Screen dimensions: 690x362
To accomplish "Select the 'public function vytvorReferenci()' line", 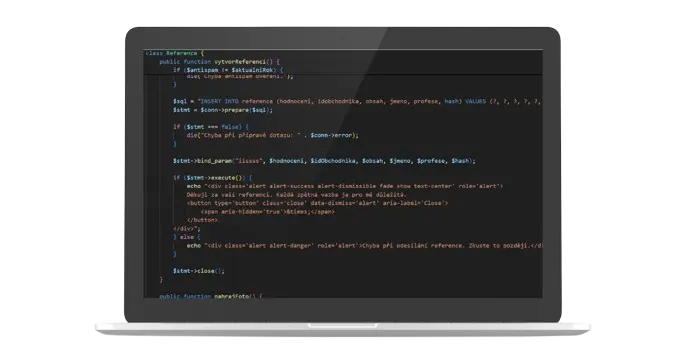I will point(219,62).
